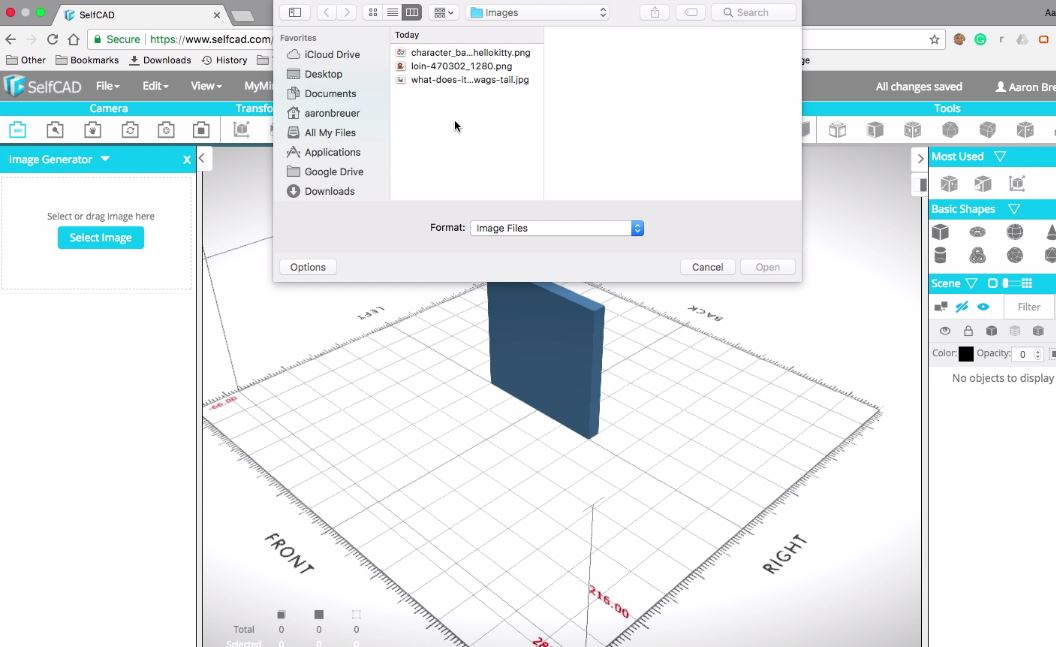Click the share icon in file dialog
The image size is (1056, 647).
(655, 12)
